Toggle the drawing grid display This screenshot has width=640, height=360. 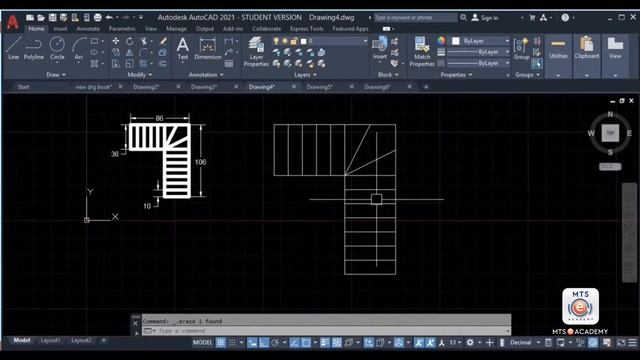220,342
